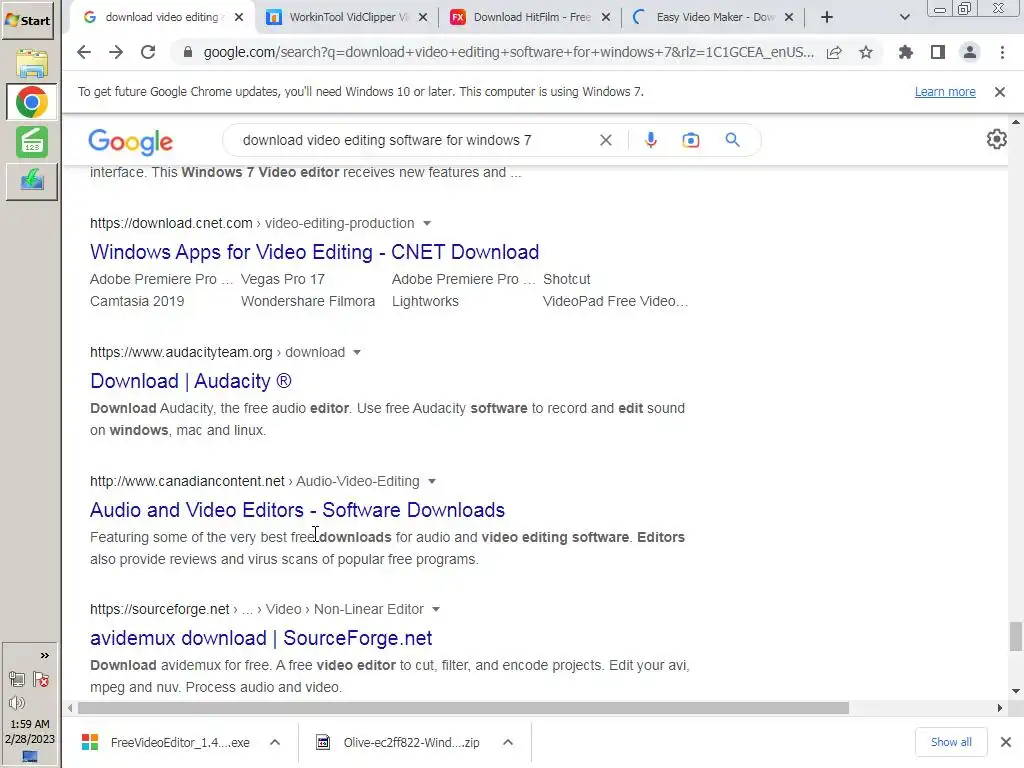Open the volume speaker tray icon

pyautogui.click(x=17, y=703)
